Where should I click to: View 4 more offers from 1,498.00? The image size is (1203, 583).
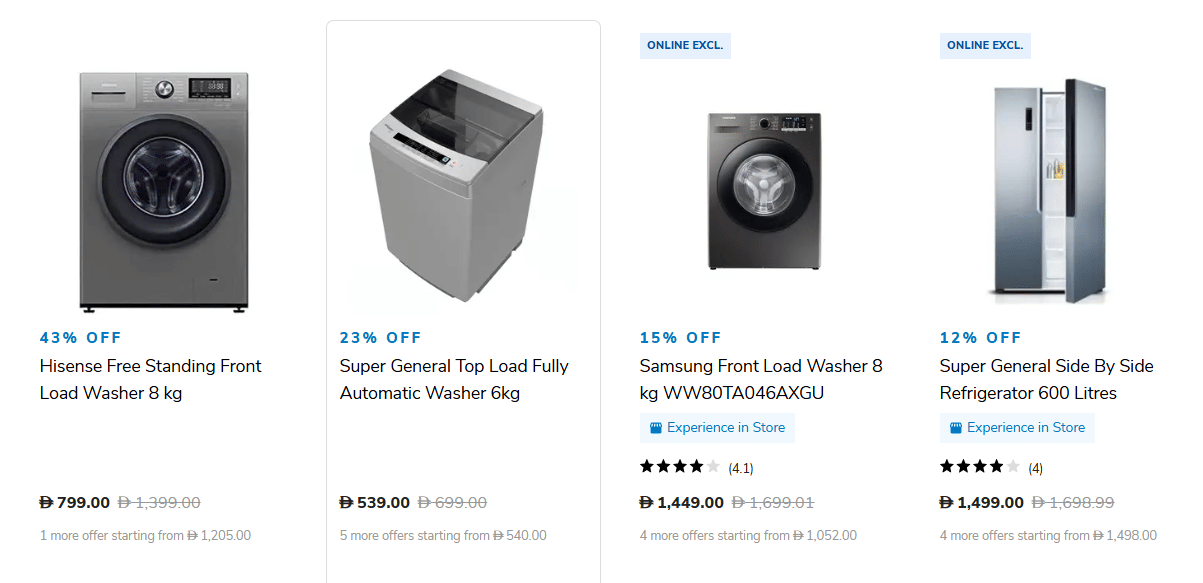point(1048,536)
